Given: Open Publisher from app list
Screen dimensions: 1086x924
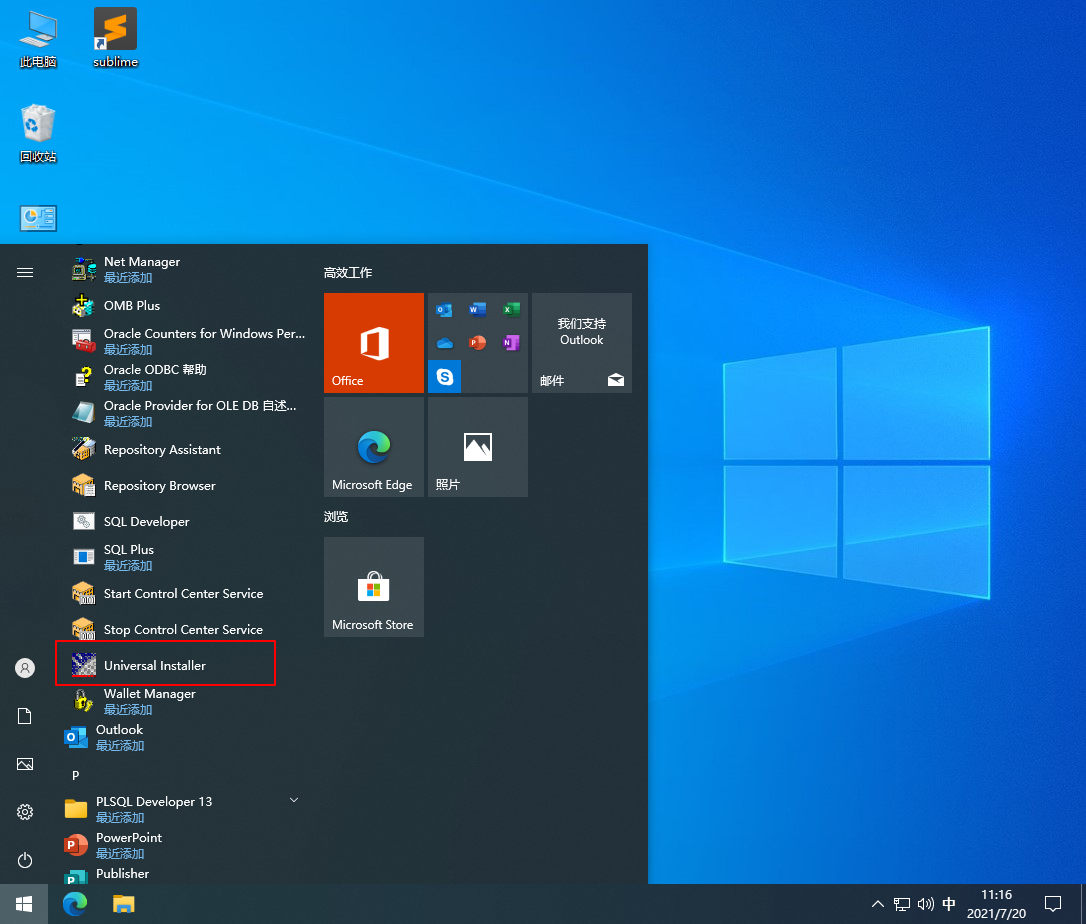Looking at the screenshot, I should (183, 874).
